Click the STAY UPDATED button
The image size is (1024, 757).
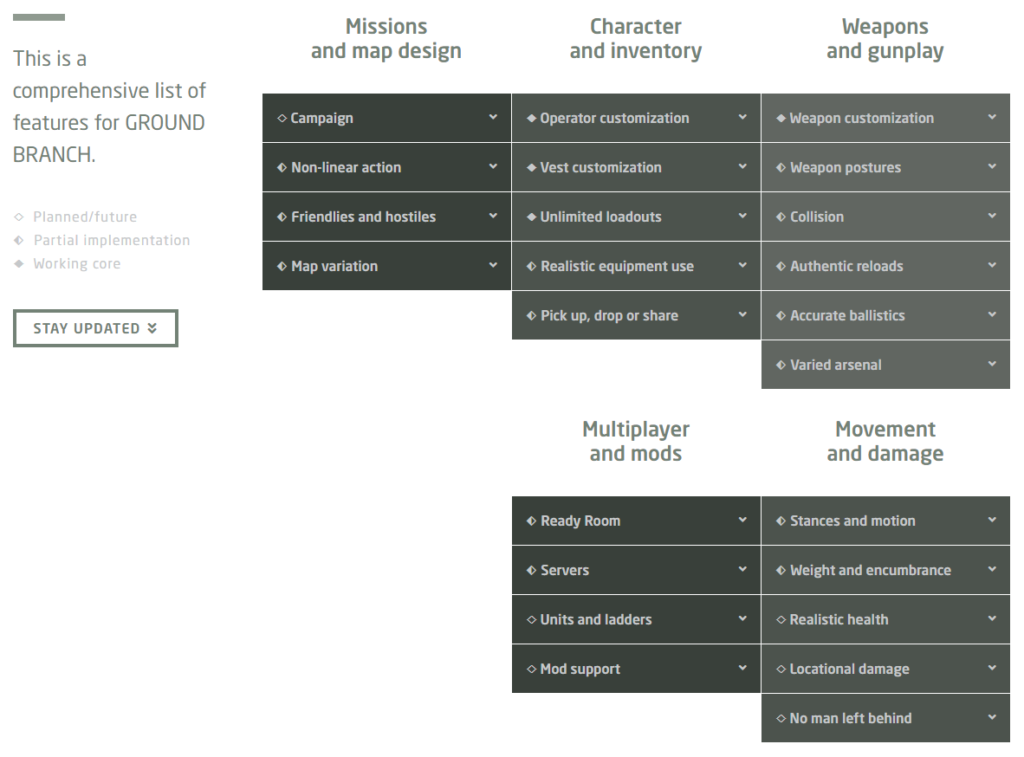pyautogui.click(x=95, y=328)
